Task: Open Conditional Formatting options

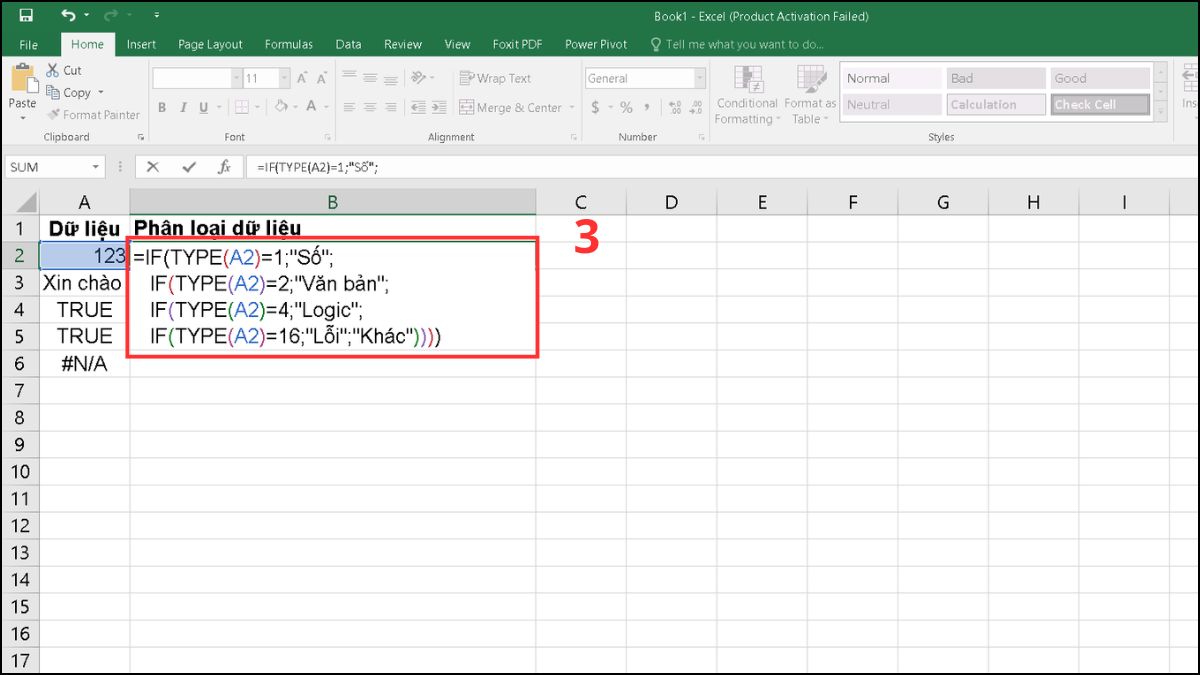Action: click(x=746, y=95)
